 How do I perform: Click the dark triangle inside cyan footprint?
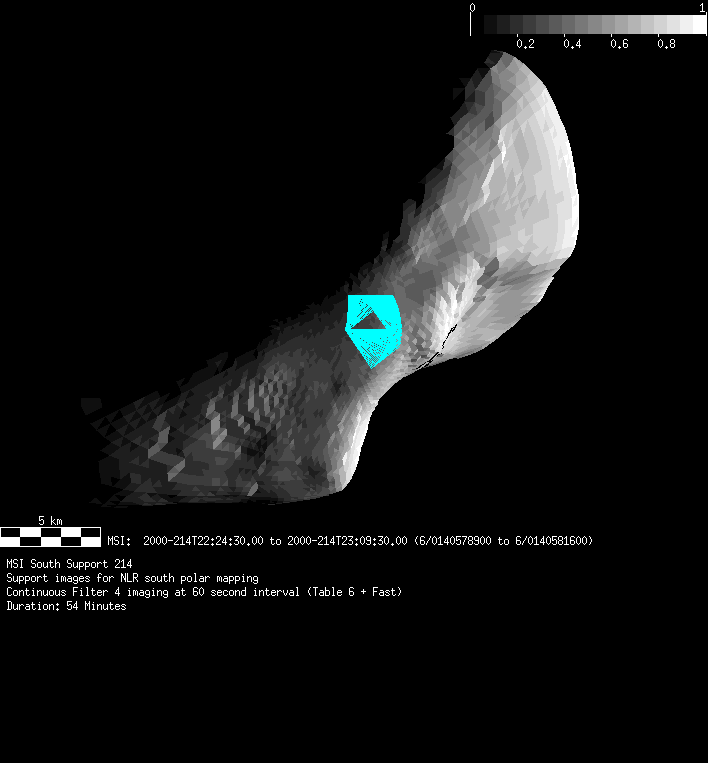point(371,320)
